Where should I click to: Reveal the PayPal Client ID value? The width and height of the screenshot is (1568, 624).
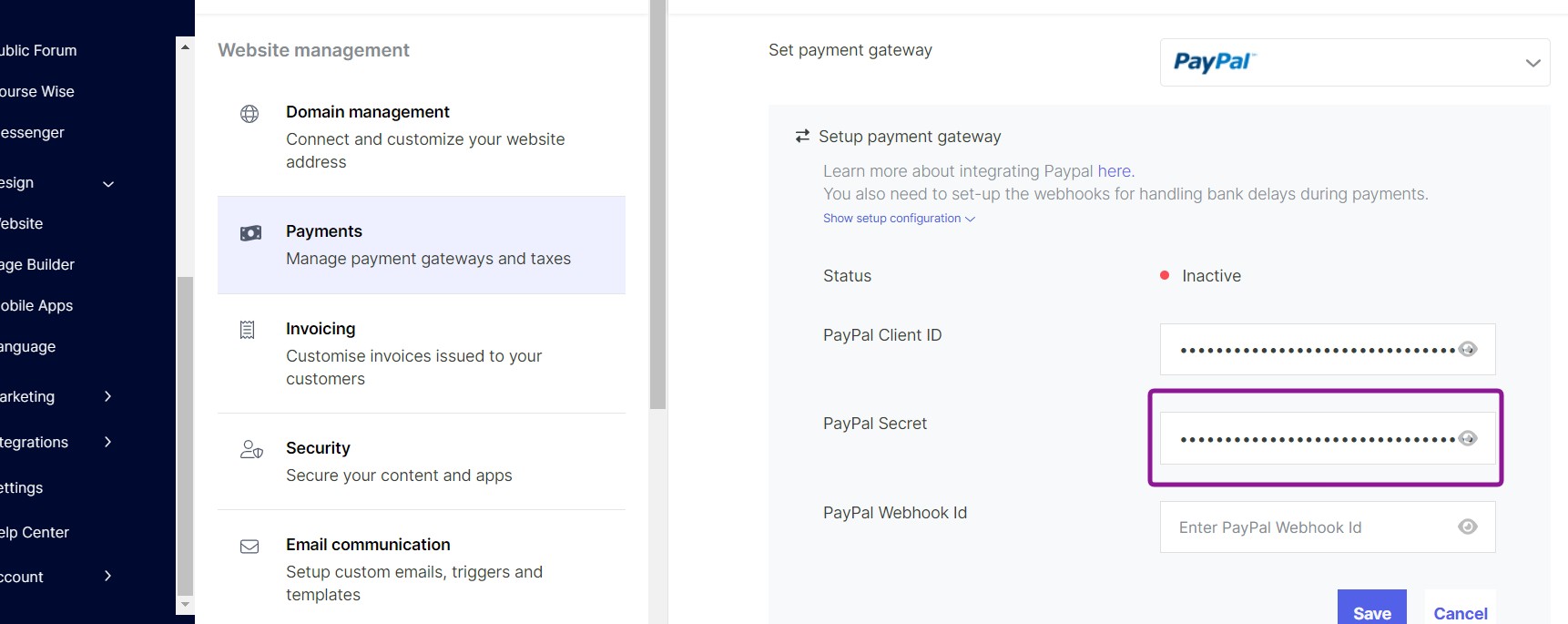pyautogui.click(x=1468, y=349)
